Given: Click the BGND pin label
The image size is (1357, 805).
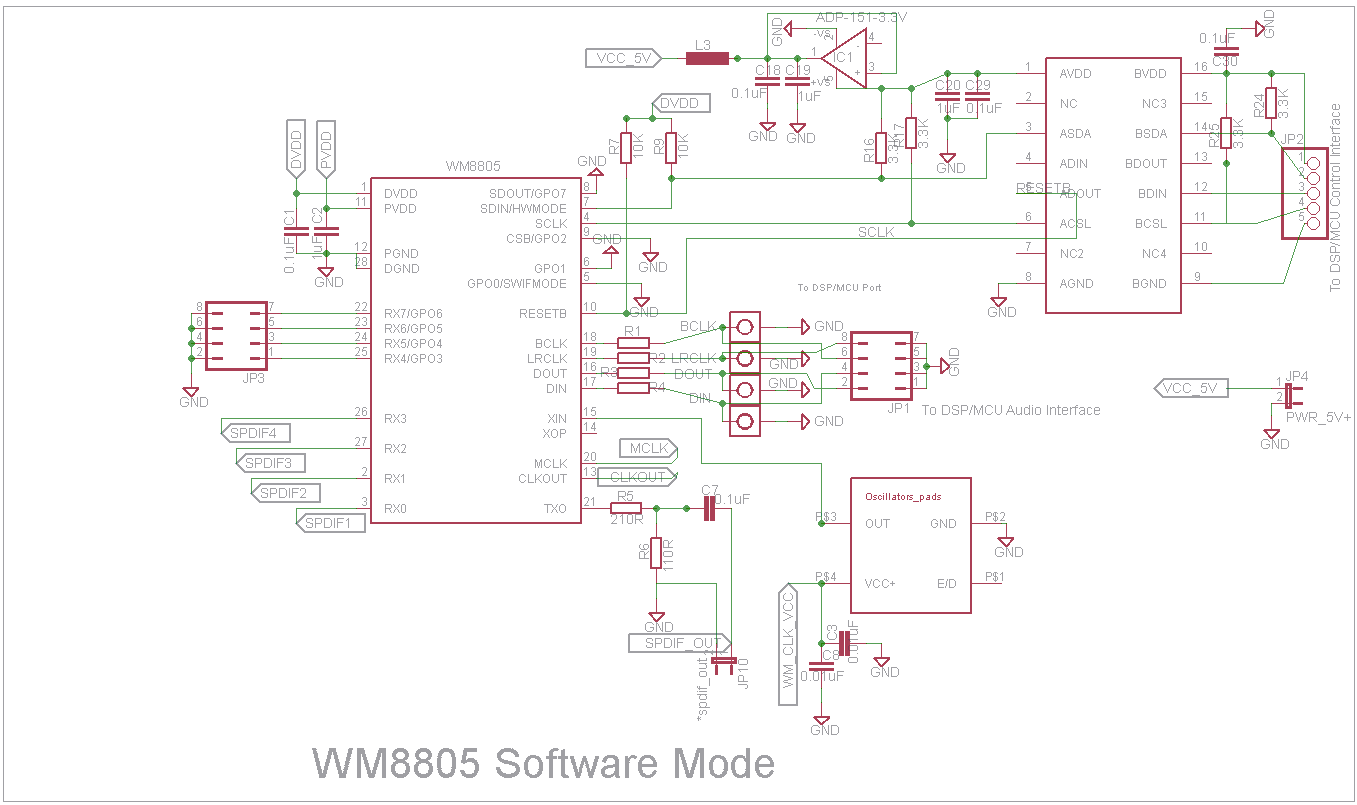Looking at the screenshot, I should pos(1150,283).
